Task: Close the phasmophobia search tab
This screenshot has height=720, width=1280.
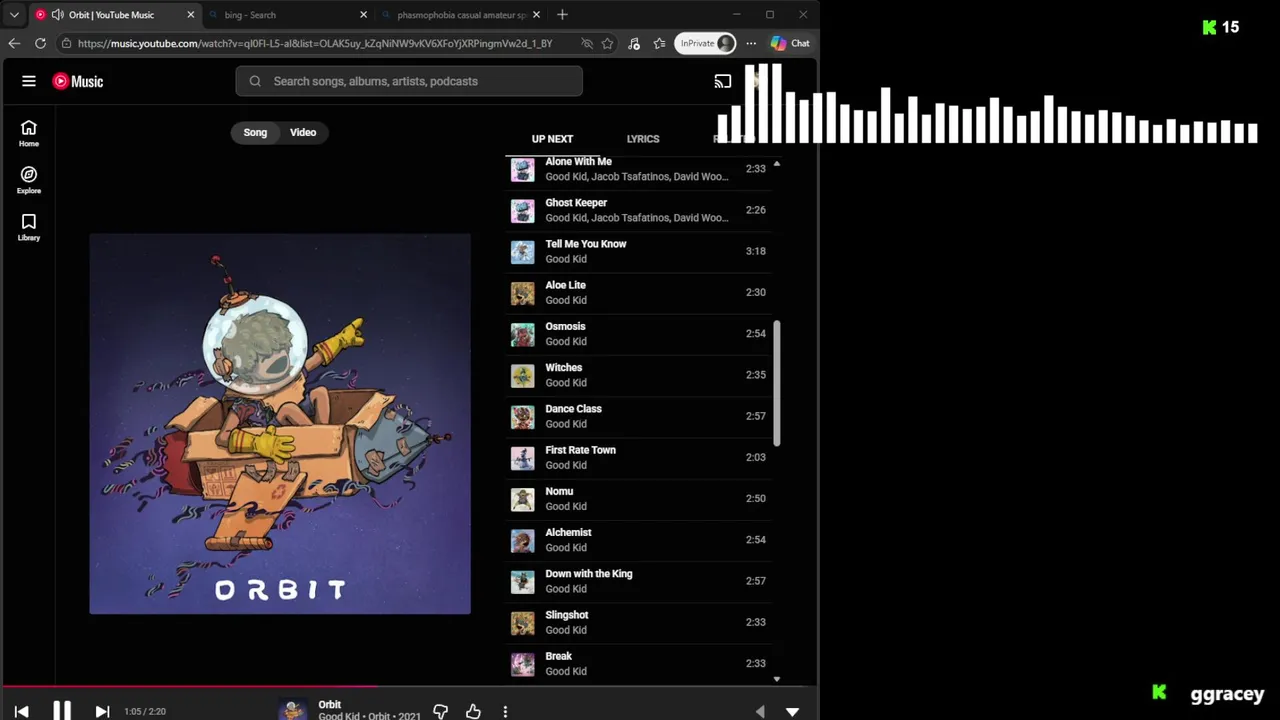Action: click(x=536, y=15)
